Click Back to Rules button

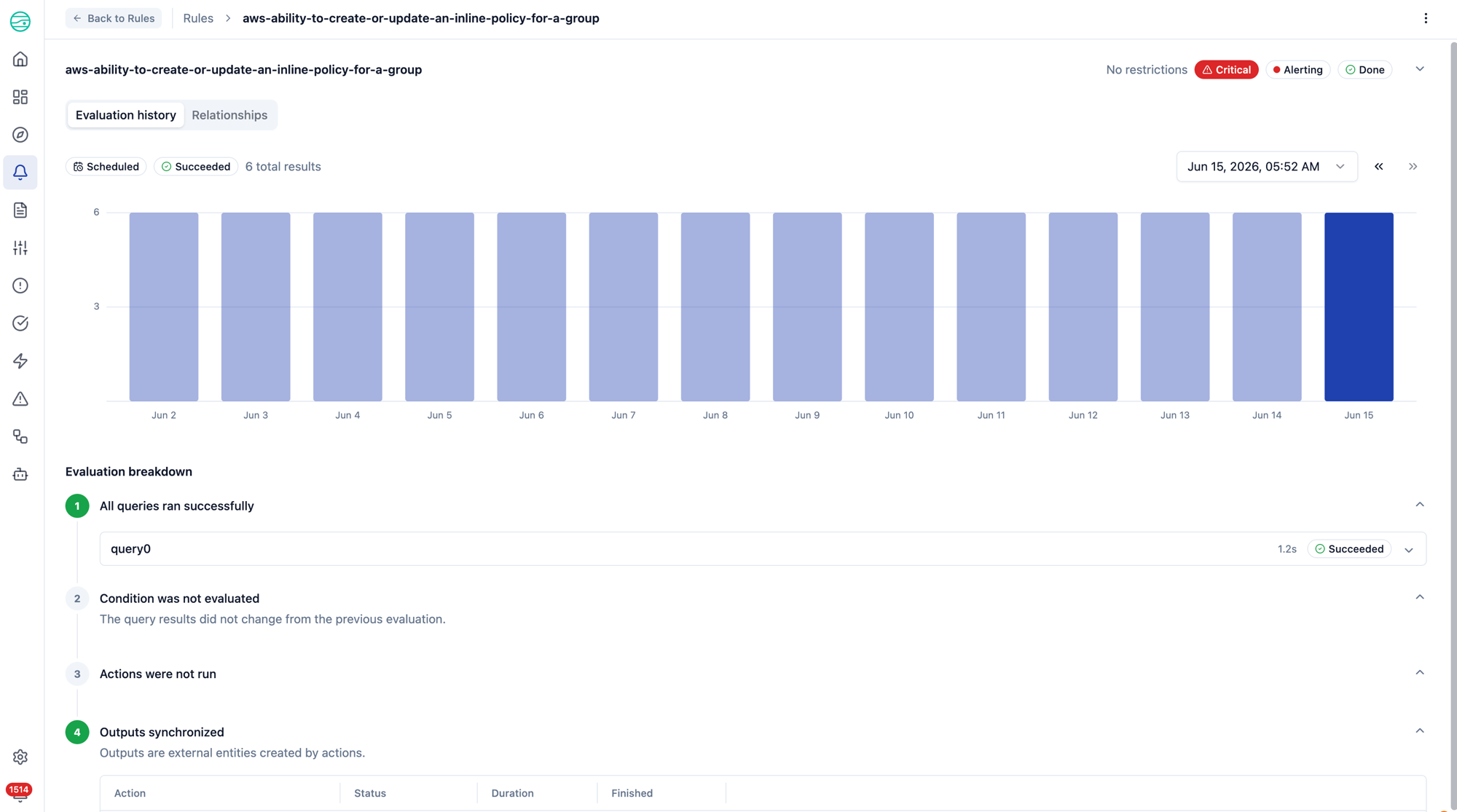[114, 18]
